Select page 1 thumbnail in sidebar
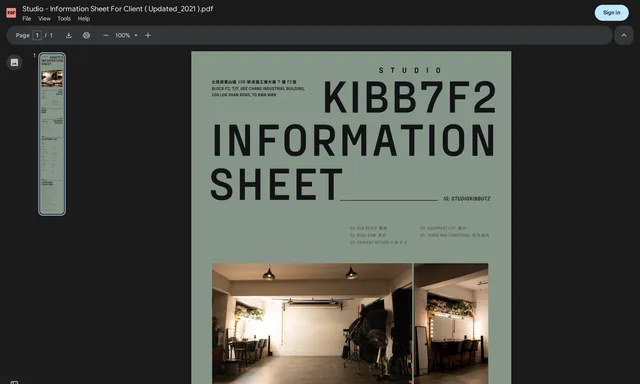The width and height of the screenshot is (640, 384). click(x=52, y=133)
